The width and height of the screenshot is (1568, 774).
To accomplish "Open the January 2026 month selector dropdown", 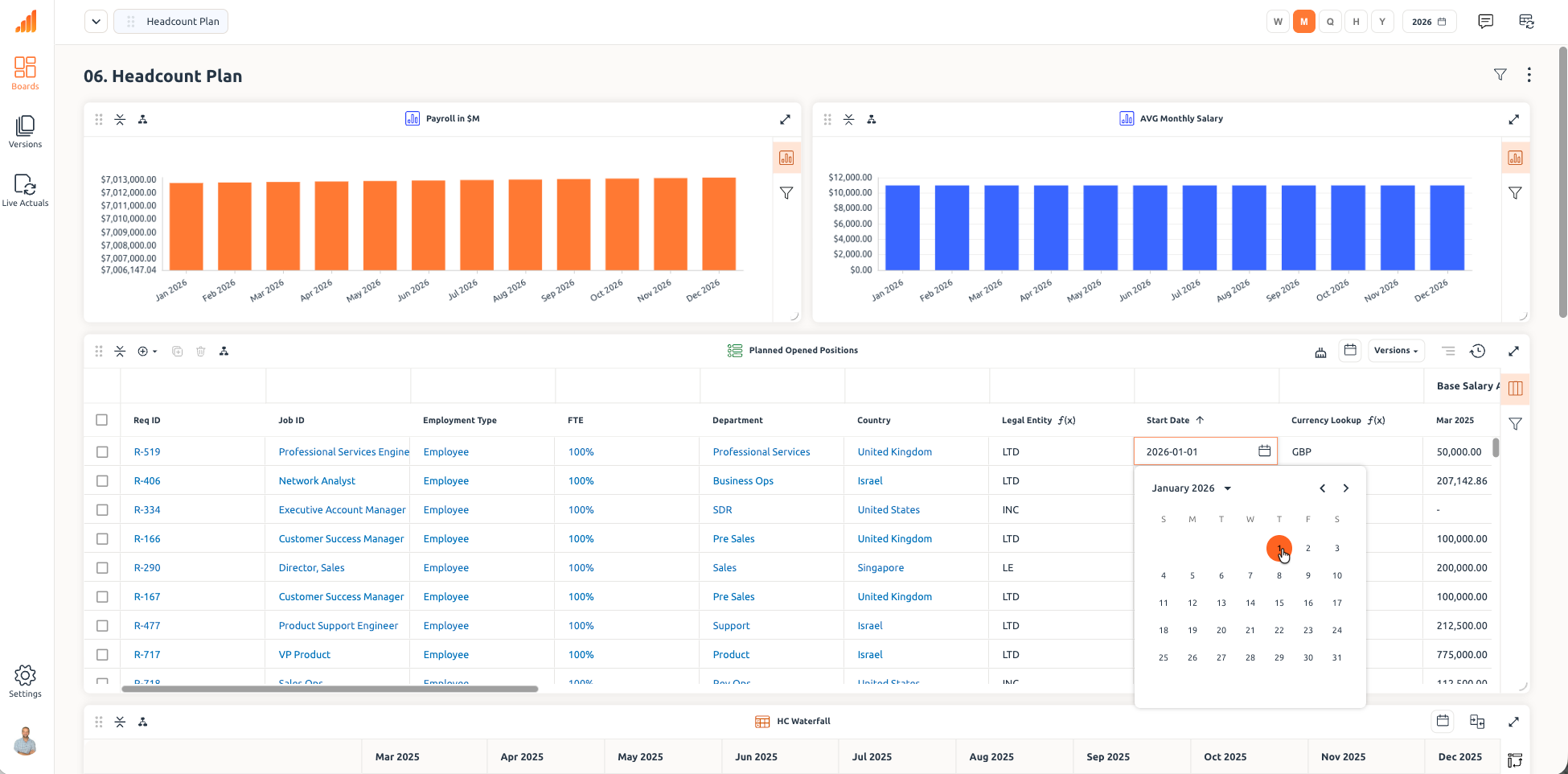I will [x=1192, y=488].
